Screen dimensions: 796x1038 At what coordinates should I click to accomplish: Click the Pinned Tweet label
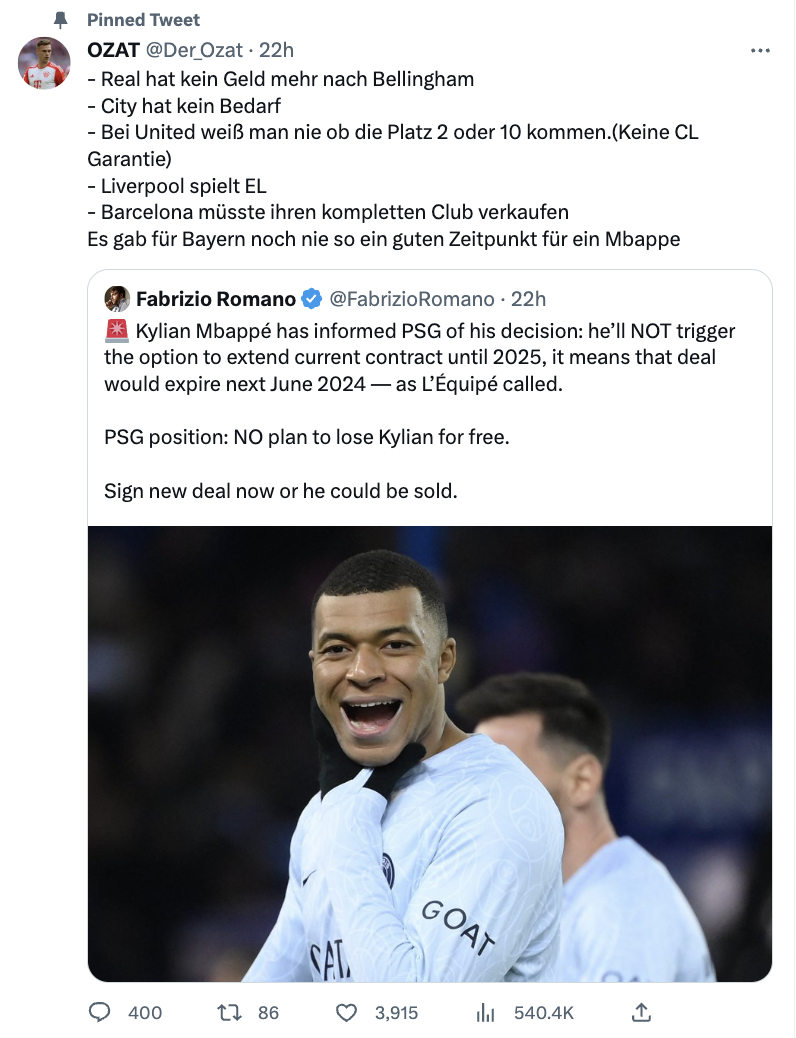(143, 20)
